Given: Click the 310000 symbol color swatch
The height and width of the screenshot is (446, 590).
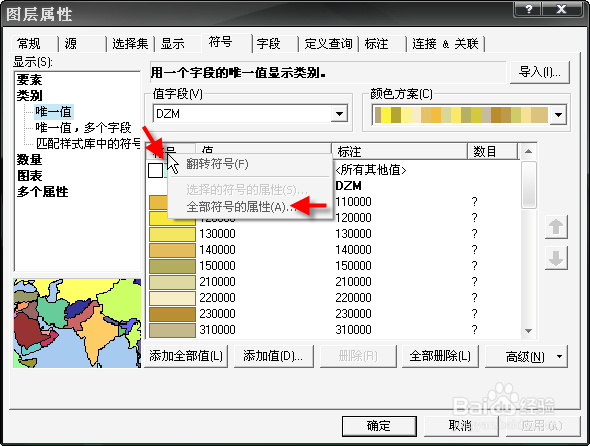Looking at the screenshot, I should [x=172, y=330].
